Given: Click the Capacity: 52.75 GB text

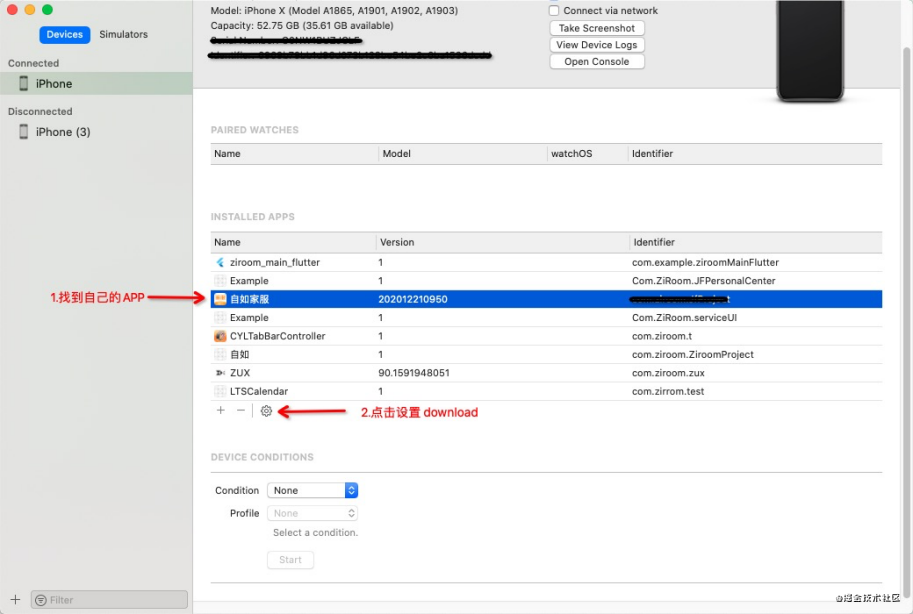Looking at the screenshot, I should [302, 26].
